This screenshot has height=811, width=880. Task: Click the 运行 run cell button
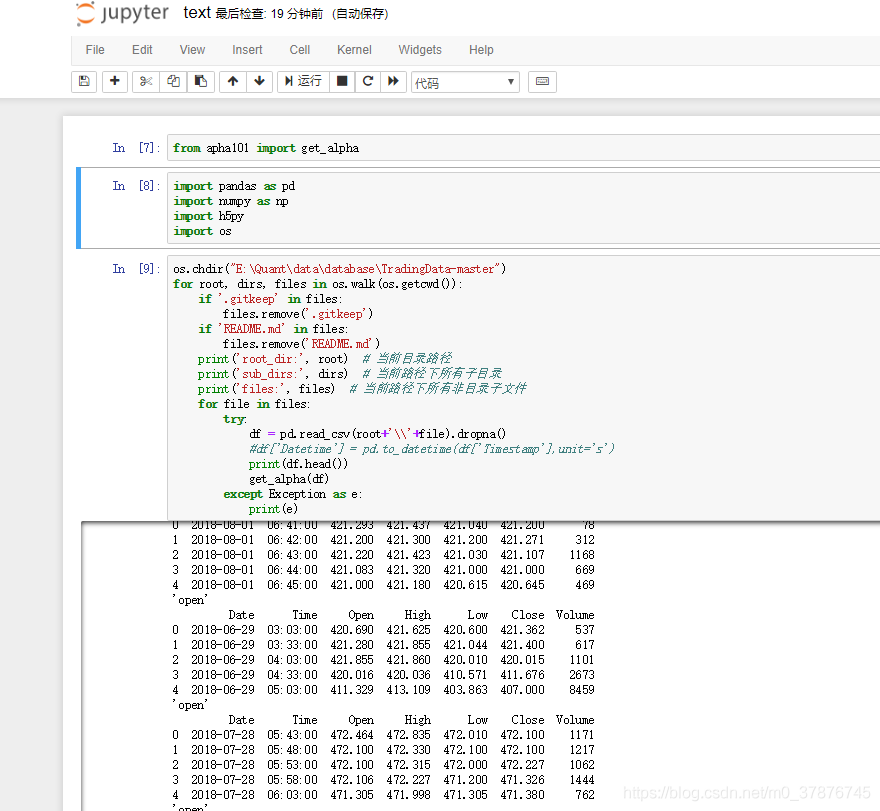(303, 81)
